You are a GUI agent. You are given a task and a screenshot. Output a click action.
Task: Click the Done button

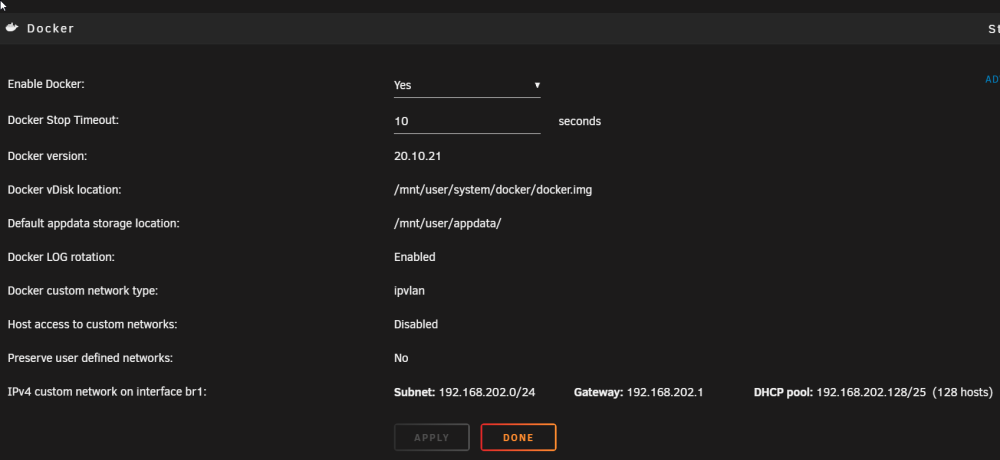point(518,438)
